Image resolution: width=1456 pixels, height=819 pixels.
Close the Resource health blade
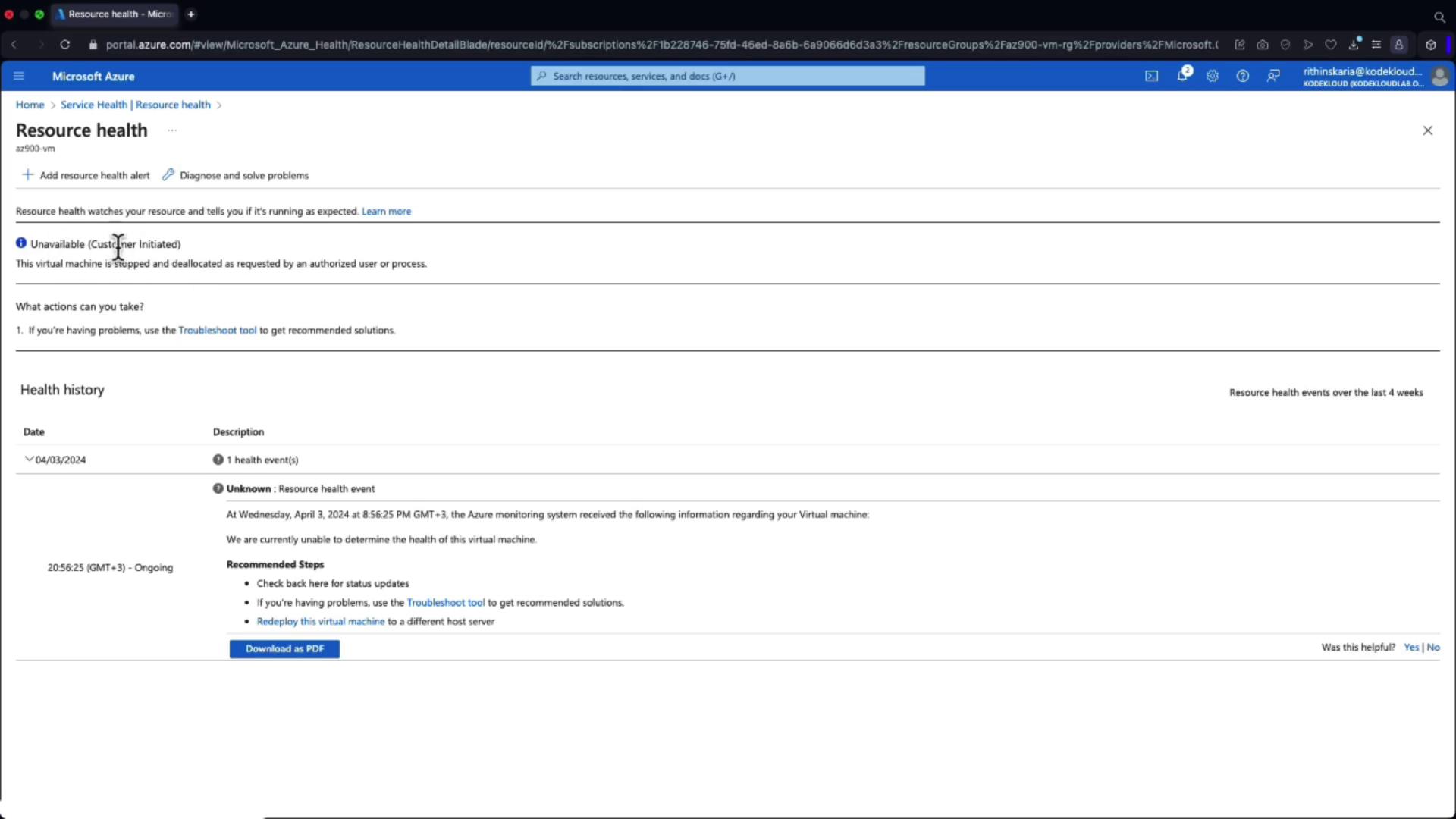[x=1427, y=130]
